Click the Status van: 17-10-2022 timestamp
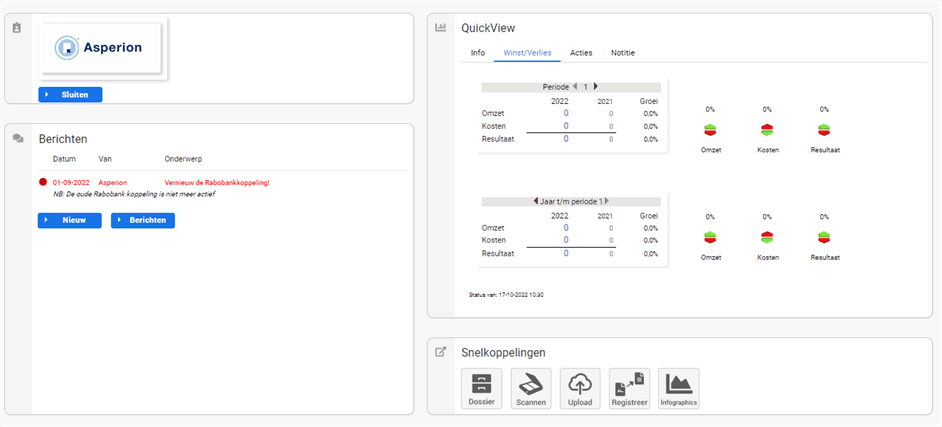942x427 pixels. tap(506, 295)
